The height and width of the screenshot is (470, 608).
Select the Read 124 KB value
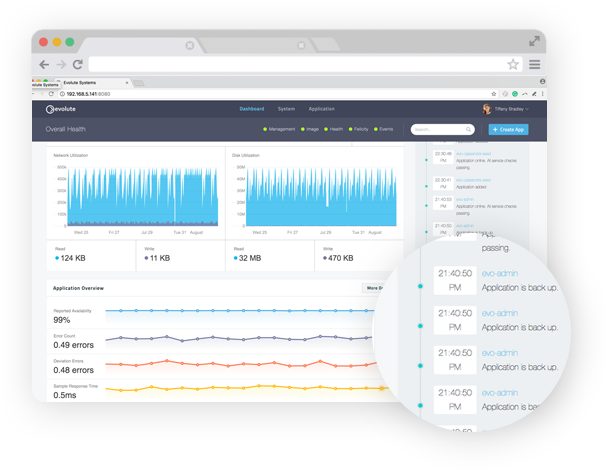tap(73, 258)
